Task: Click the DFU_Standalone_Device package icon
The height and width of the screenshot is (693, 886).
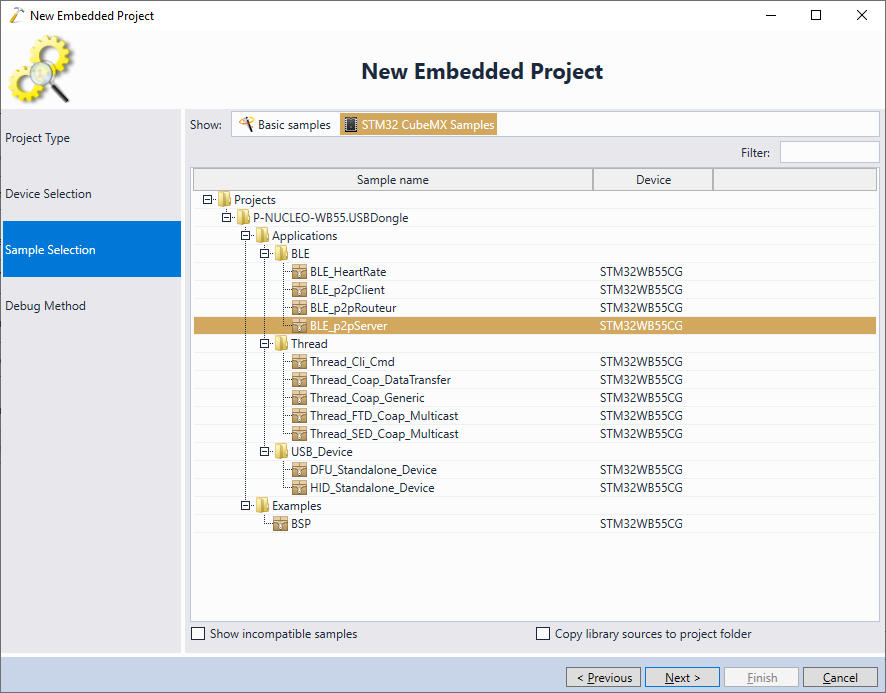Action: (299, 470)
